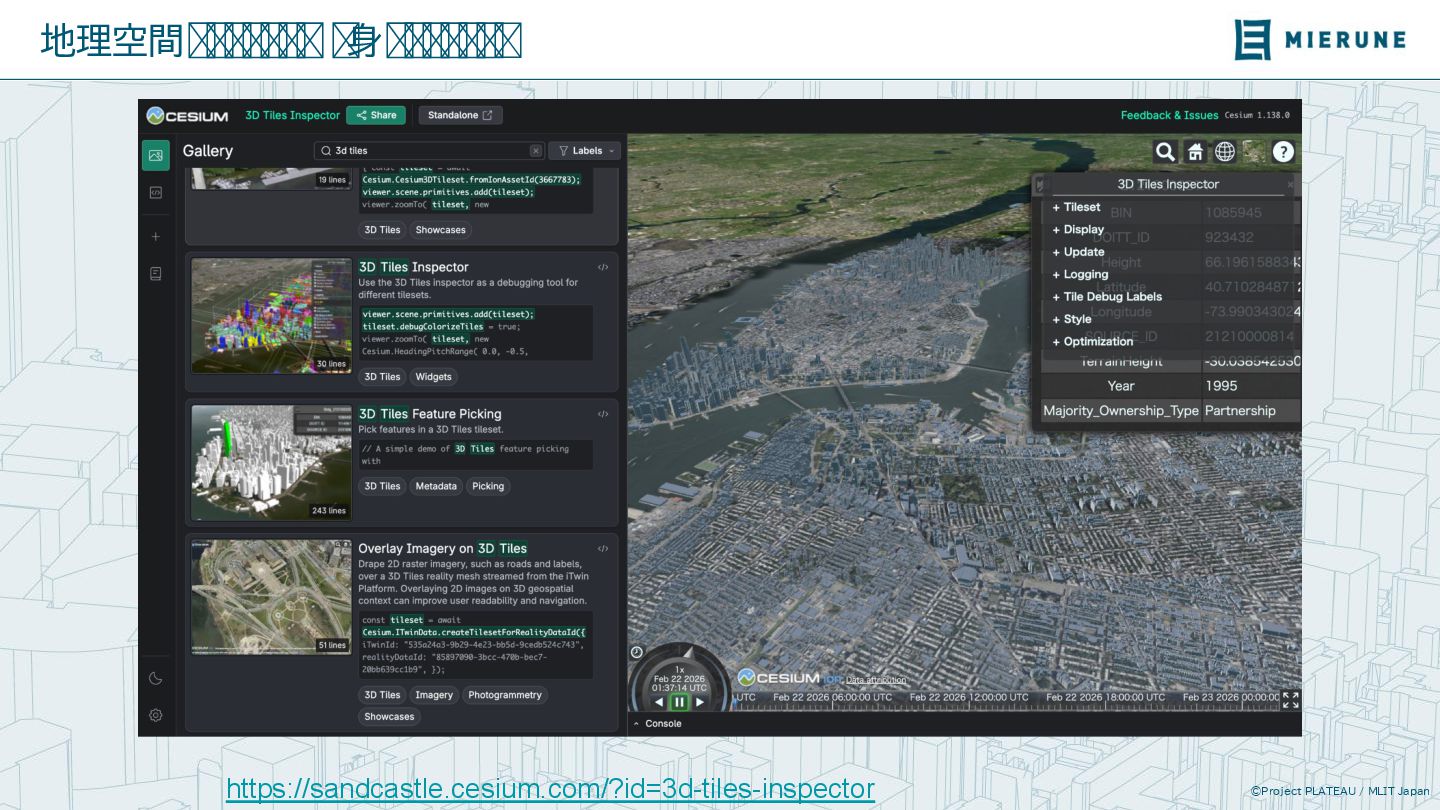The image size is (1440, 810).
Task: Expand the Tileset section
Action: click(x=1076, y=207)
